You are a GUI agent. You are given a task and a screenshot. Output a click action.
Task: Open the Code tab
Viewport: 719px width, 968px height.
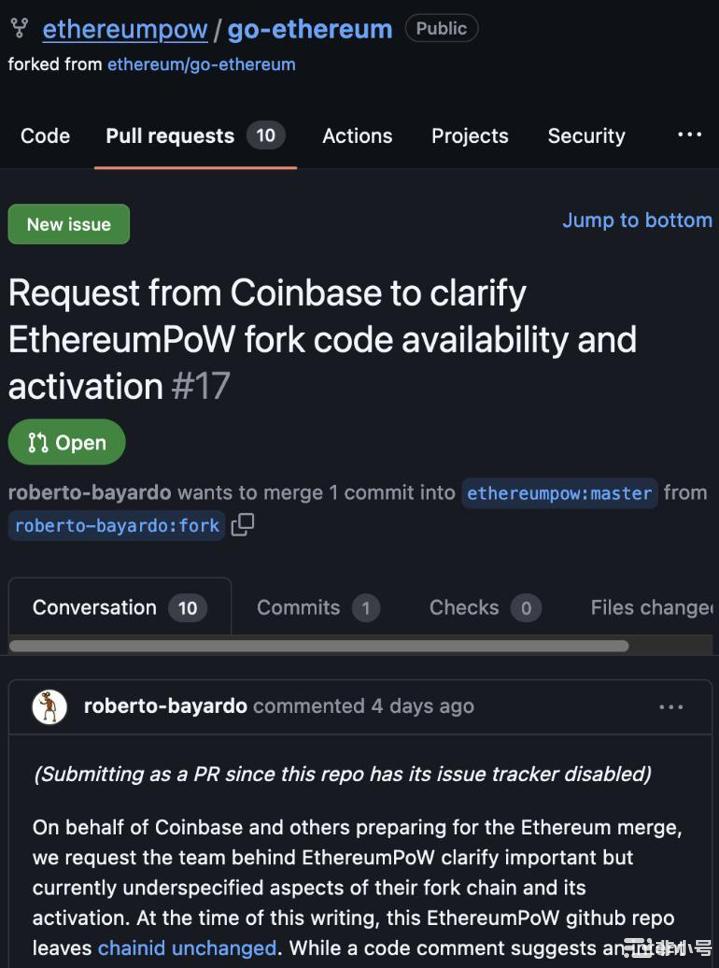coord(45,136)
